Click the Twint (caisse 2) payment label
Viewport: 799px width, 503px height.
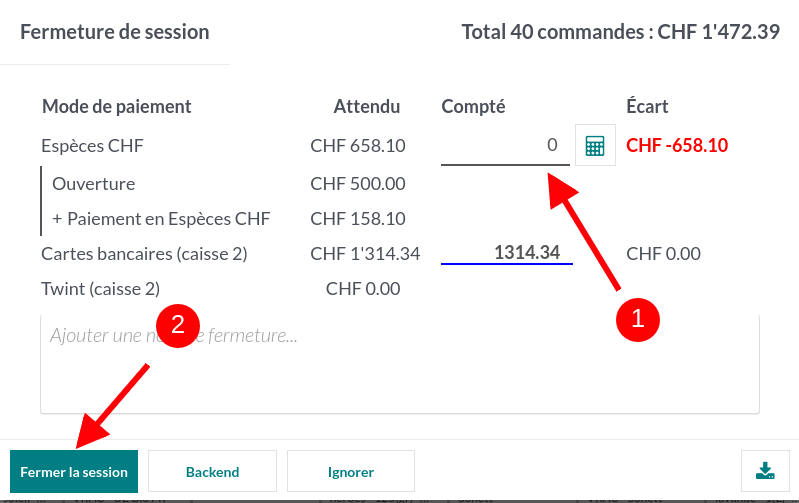click(x=100, y=289)
